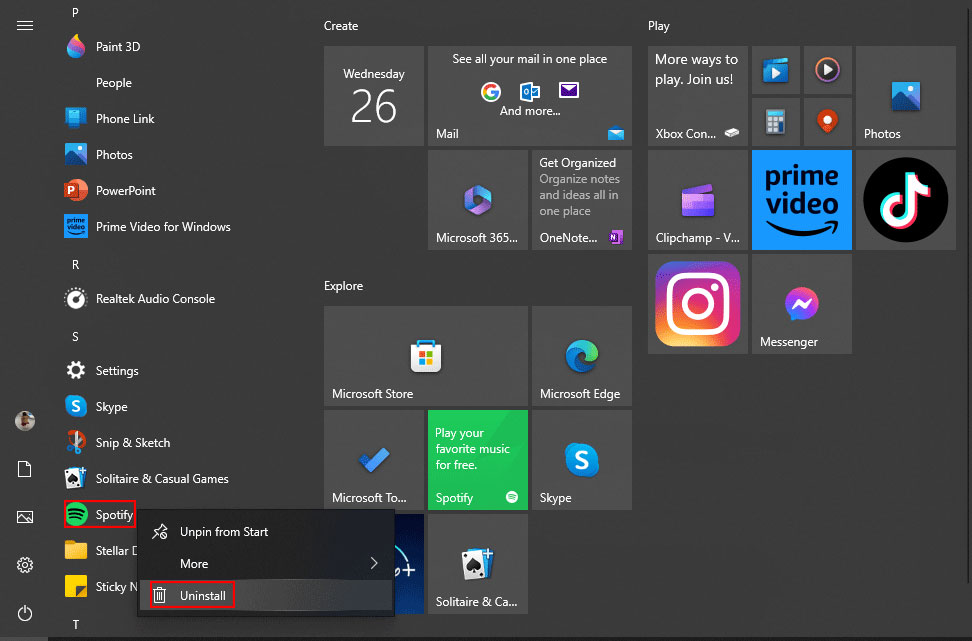Click the Paint 3D app icon
The width and height of the screenshot is (972, 641).
pyautogui.click(x=76, y=46)
